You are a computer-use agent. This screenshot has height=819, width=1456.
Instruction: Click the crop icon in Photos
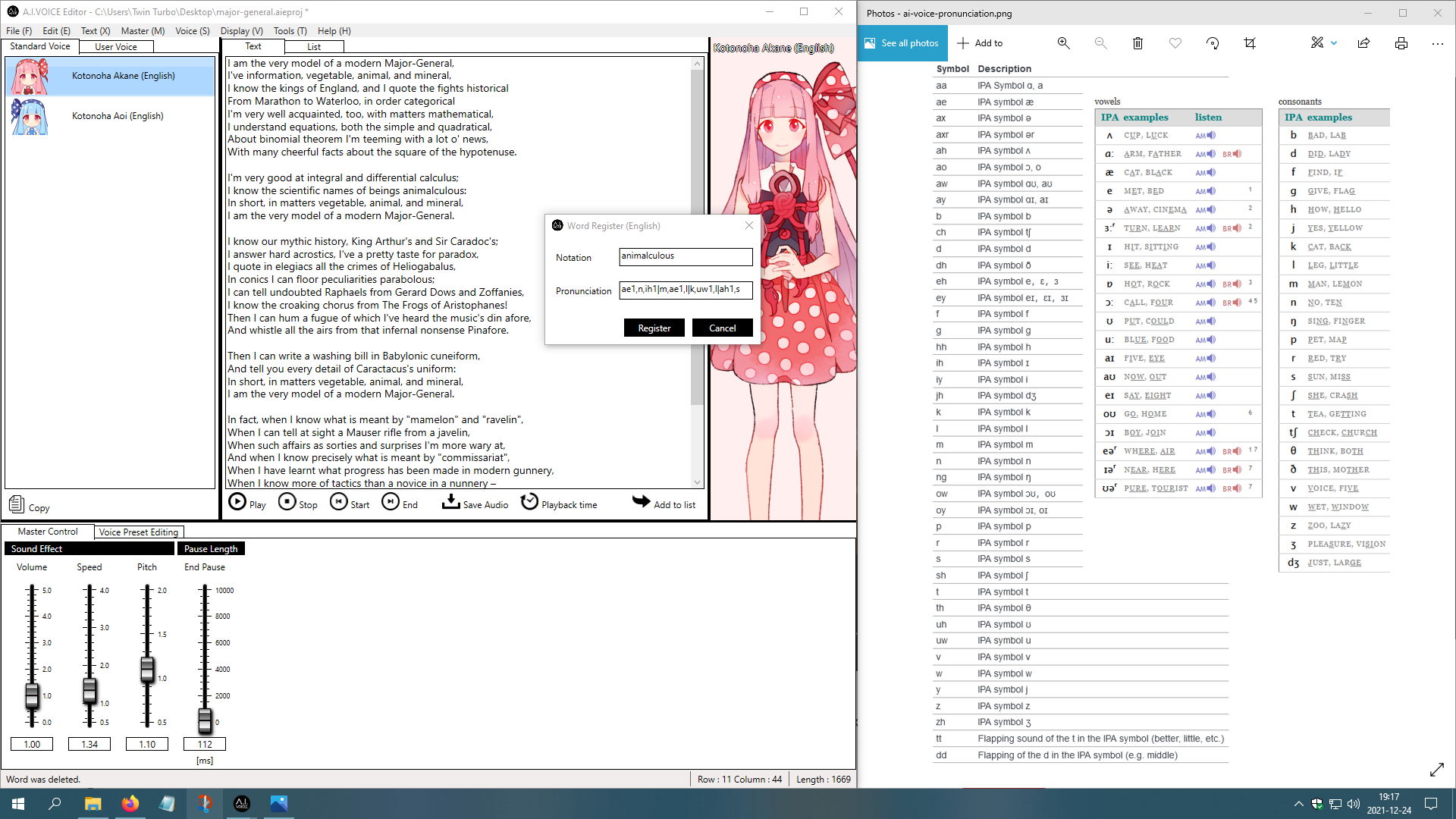(x=1249, y=43)
